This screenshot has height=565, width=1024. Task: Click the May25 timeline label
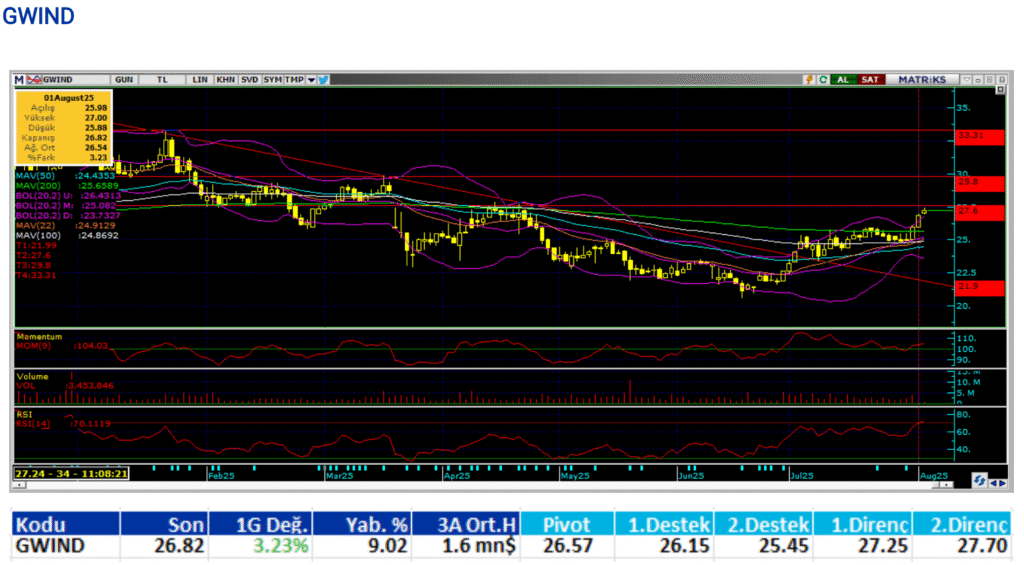pyautogui.click(x=575, y=476)
